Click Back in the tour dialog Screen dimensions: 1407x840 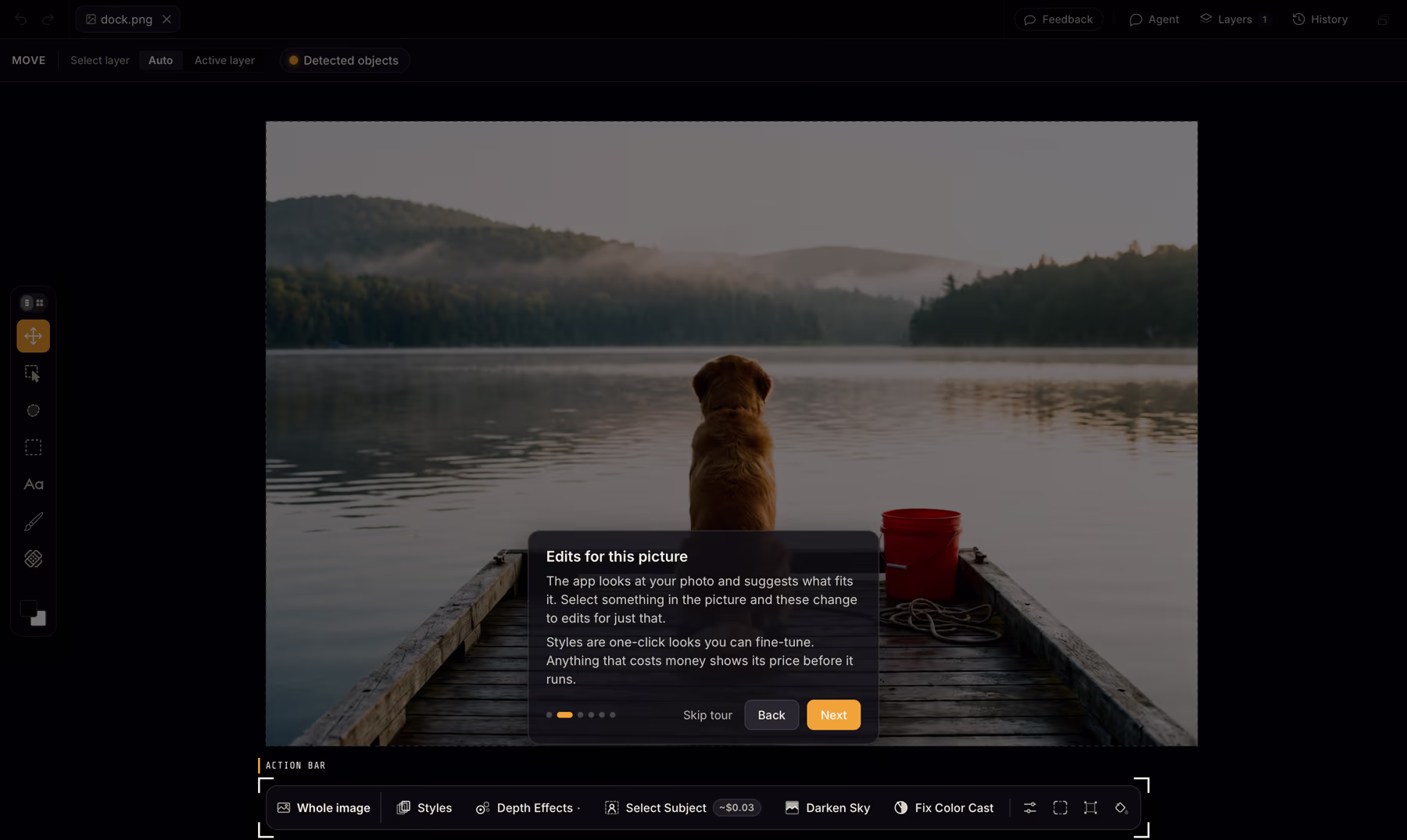(x=771, y=715)
